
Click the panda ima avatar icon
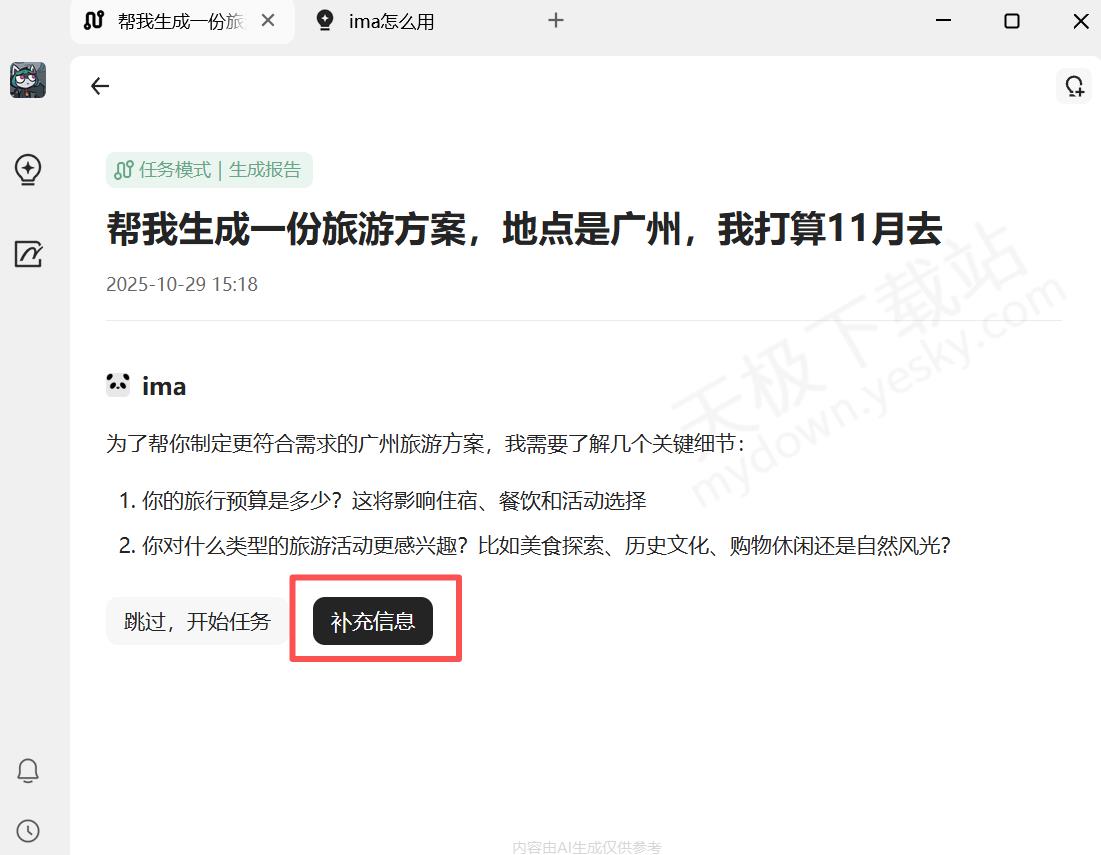point(118,385)
